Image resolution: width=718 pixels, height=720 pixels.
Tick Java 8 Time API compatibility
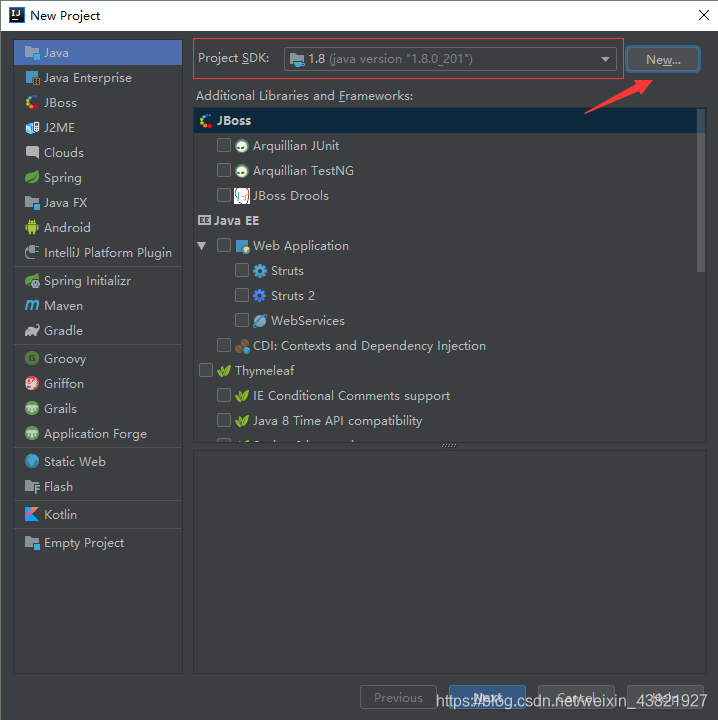224,420
